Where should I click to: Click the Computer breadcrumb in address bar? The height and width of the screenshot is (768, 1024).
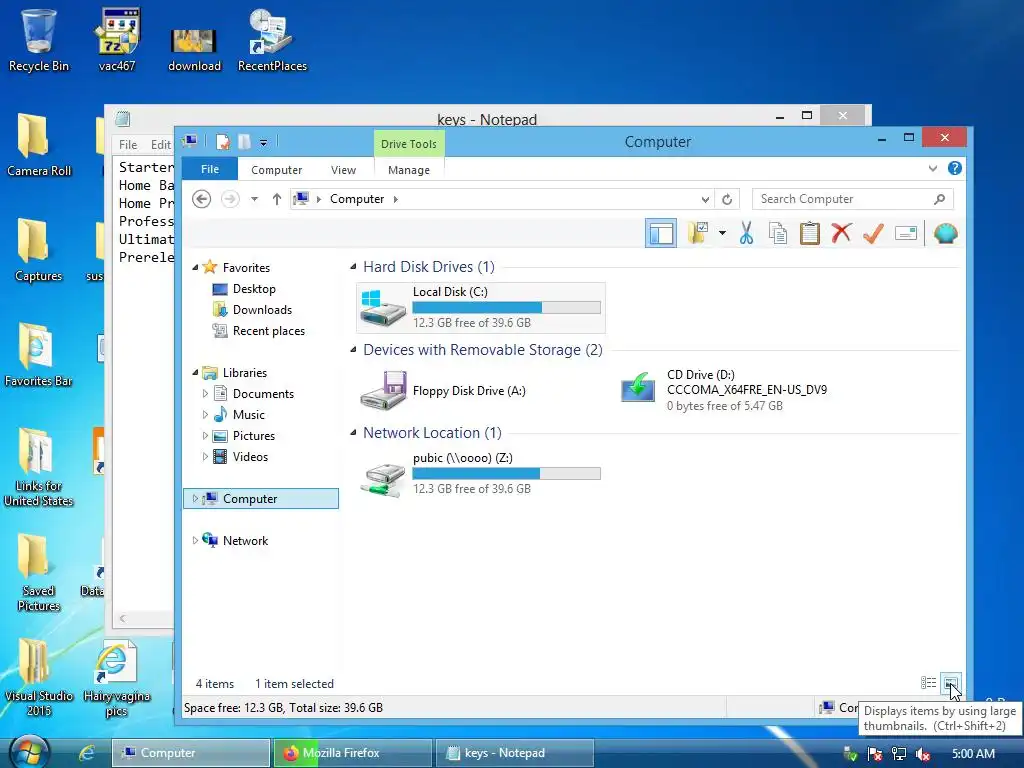[x=357, y=199]
